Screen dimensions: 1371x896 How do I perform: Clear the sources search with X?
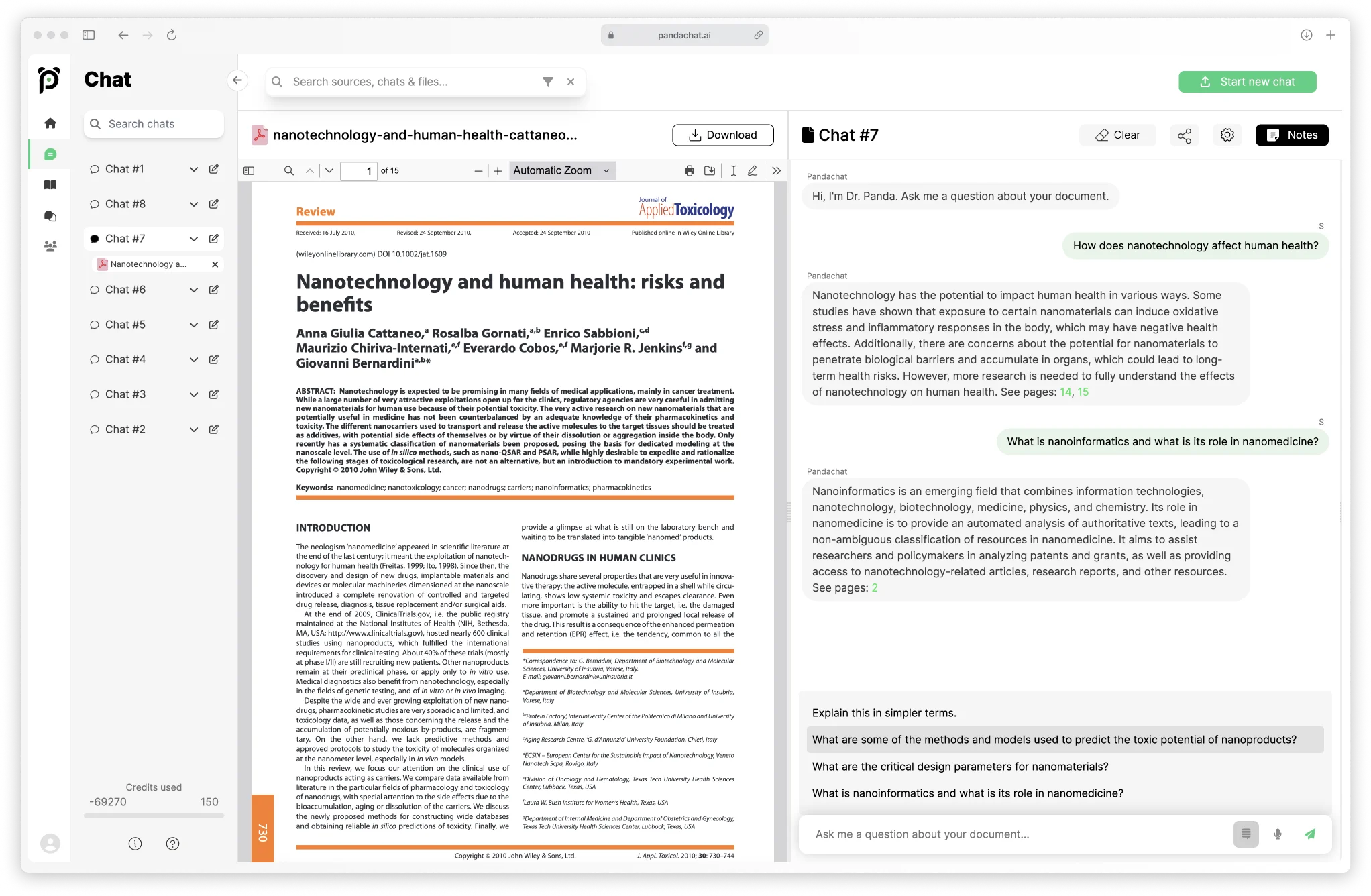(571, 82)
